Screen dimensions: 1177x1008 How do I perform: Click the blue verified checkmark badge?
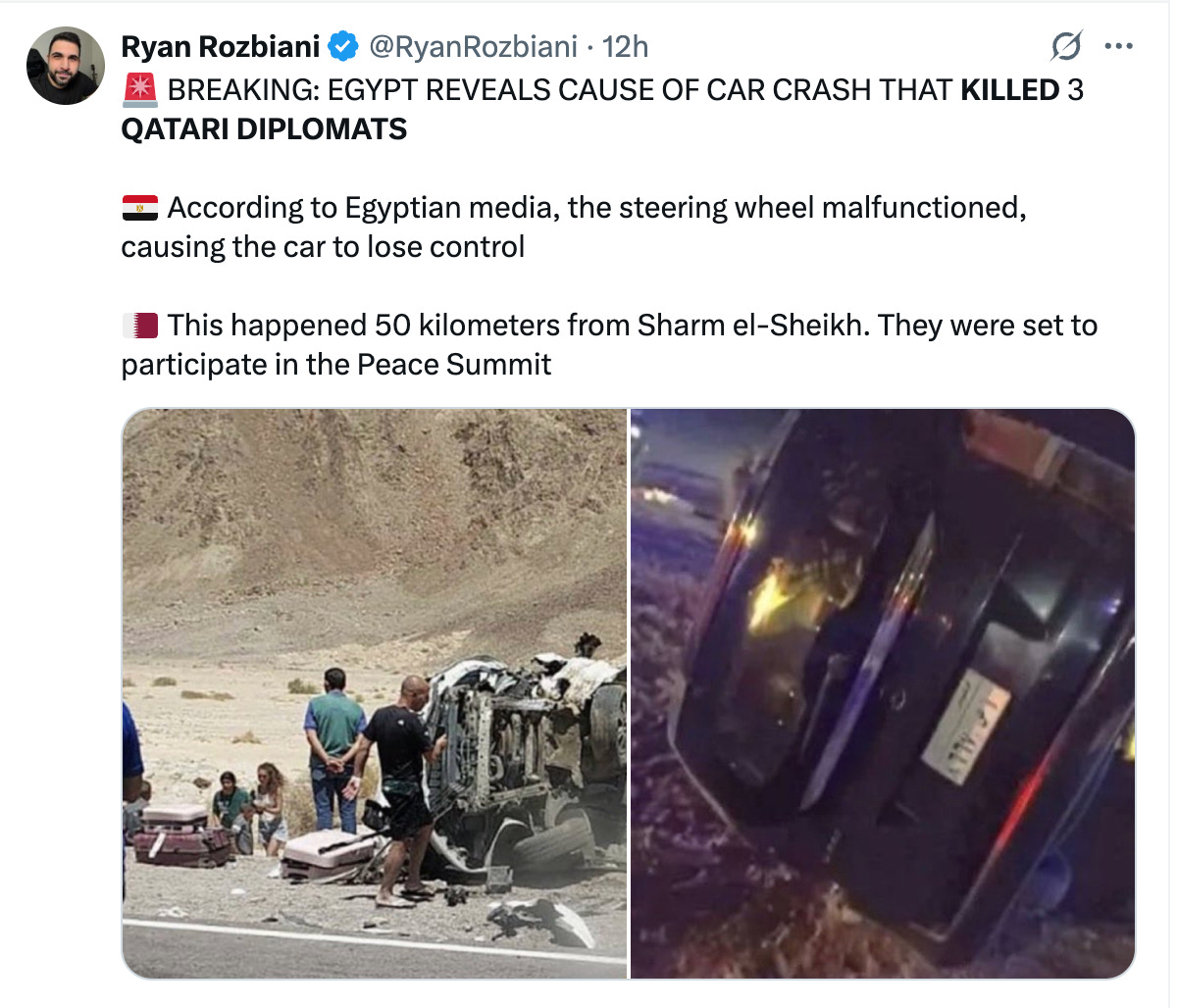click(x=342, y=46)
